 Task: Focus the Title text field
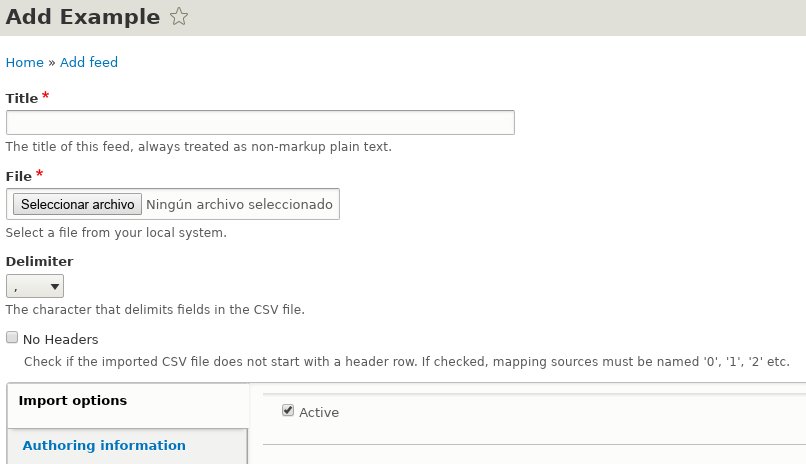[x=260, y=122]
